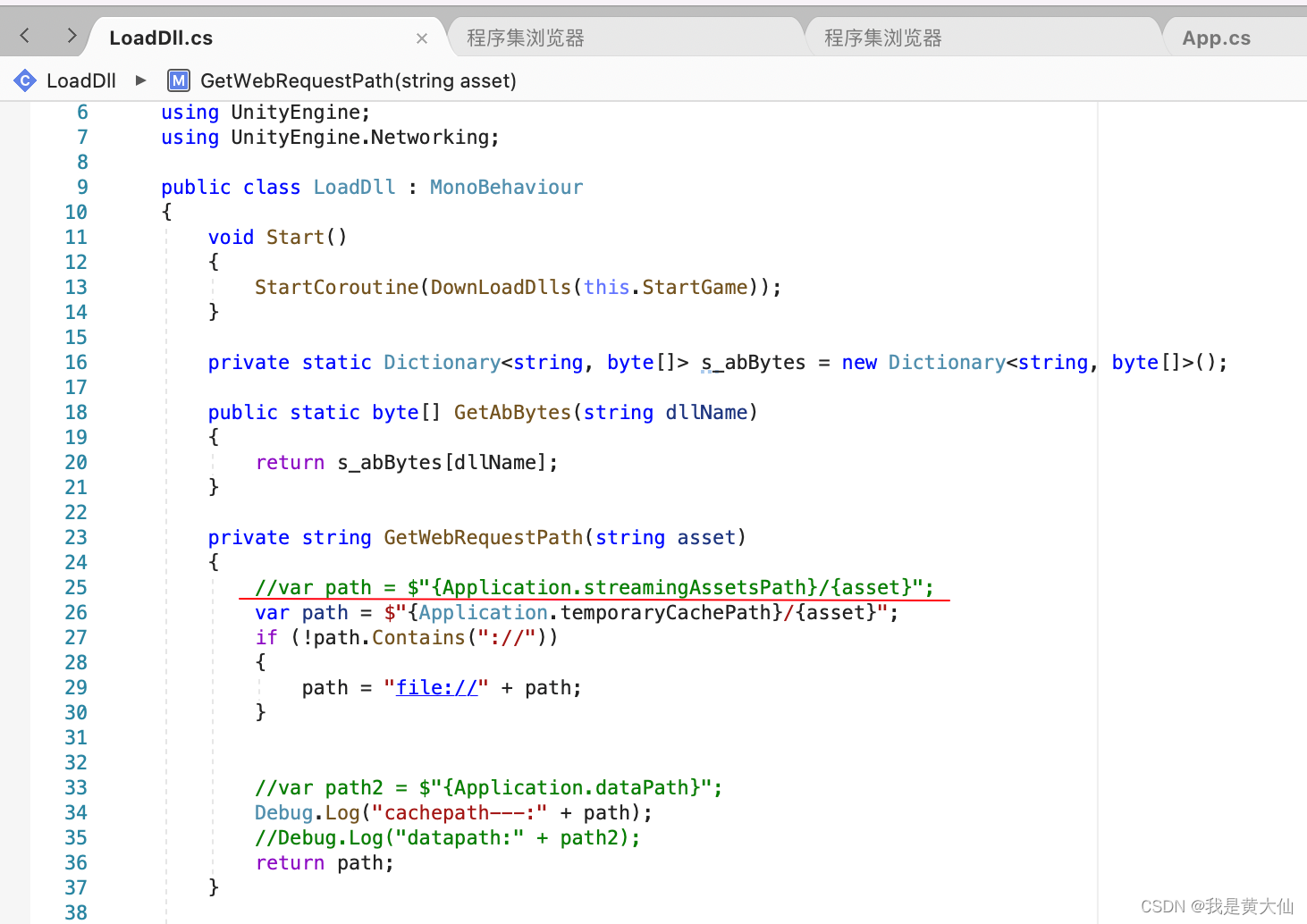The height and width of the screenshot is (924, 1307).
Task: Go back with the left navigation arrow
Action: pos(25,36)
